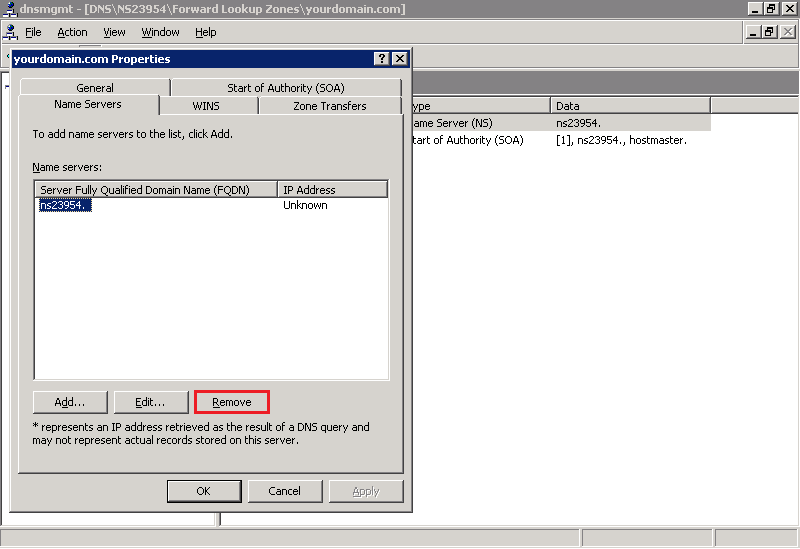Click the Type column header in main window
Screen dimensions: 800x549
click(481, 106)
